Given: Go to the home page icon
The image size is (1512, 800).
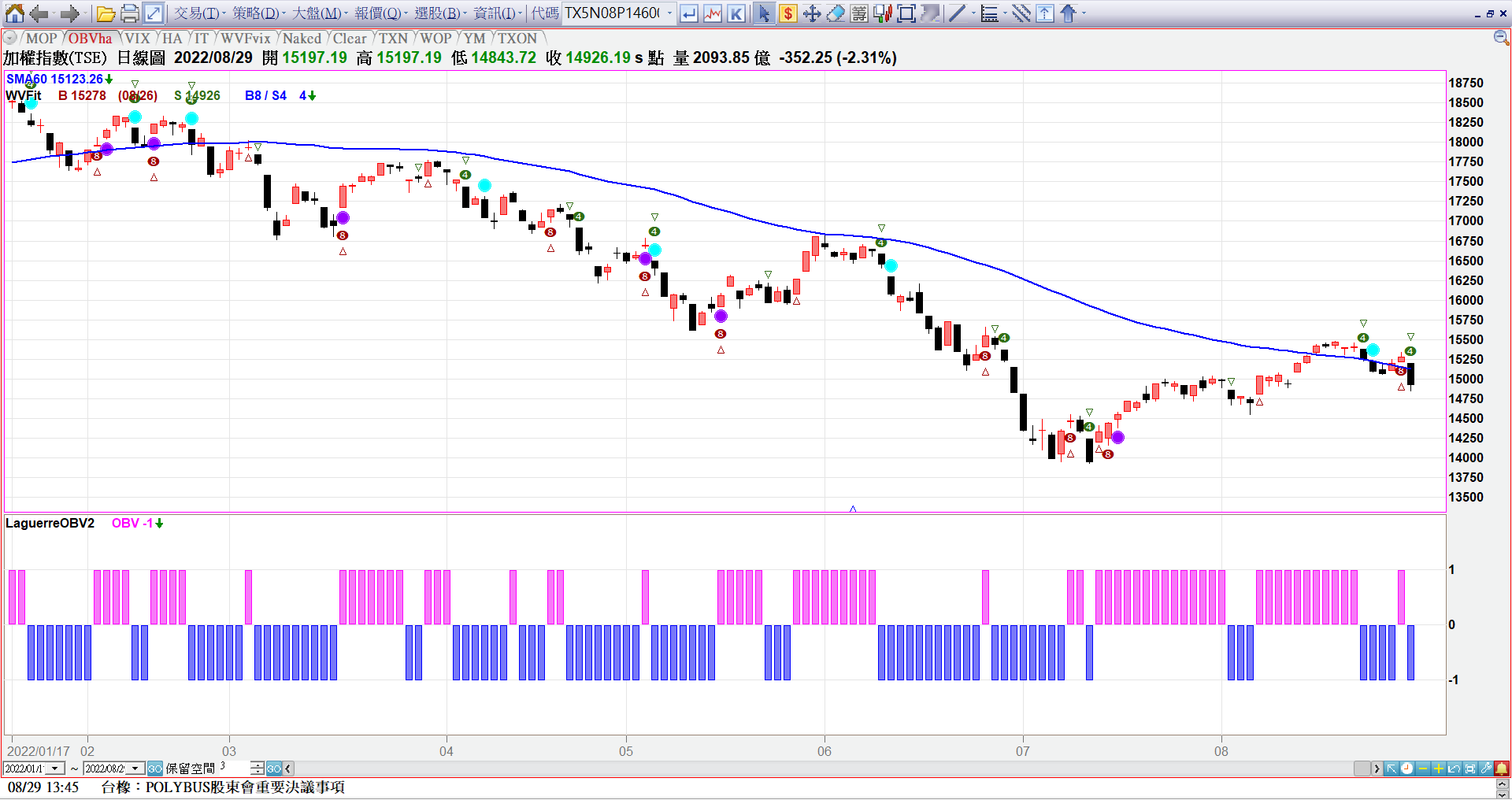Looking at the screenshot, I should pos(14,13).
